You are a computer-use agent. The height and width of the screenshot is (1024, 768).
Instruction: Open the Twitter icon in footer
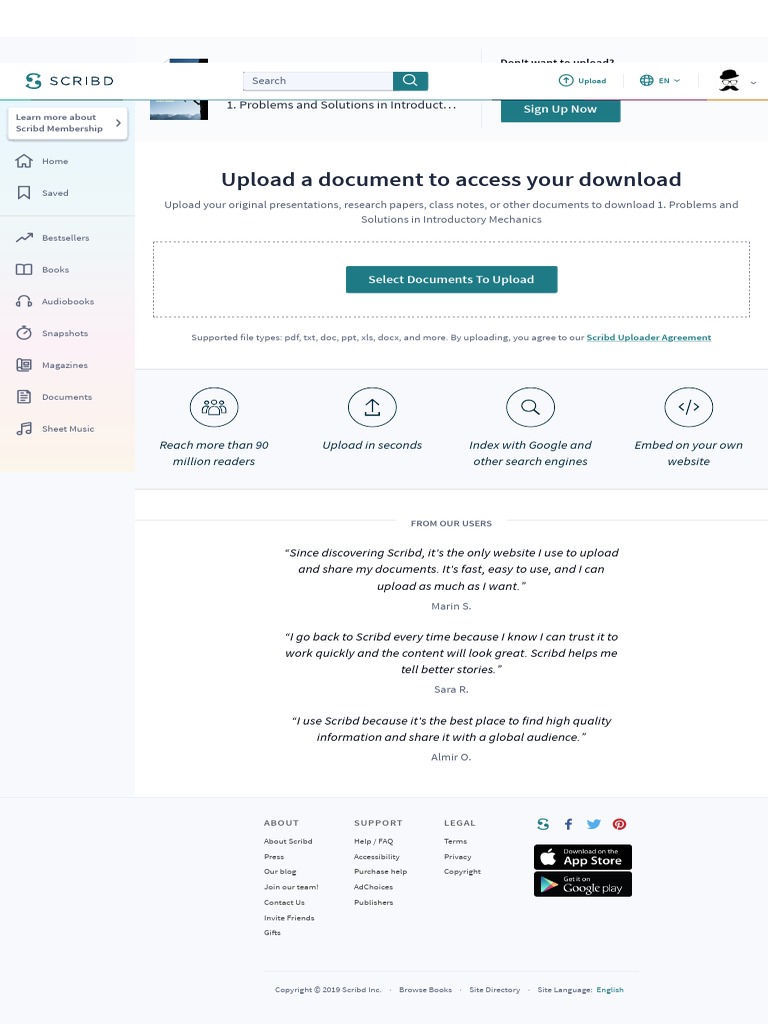click(594, 824)
